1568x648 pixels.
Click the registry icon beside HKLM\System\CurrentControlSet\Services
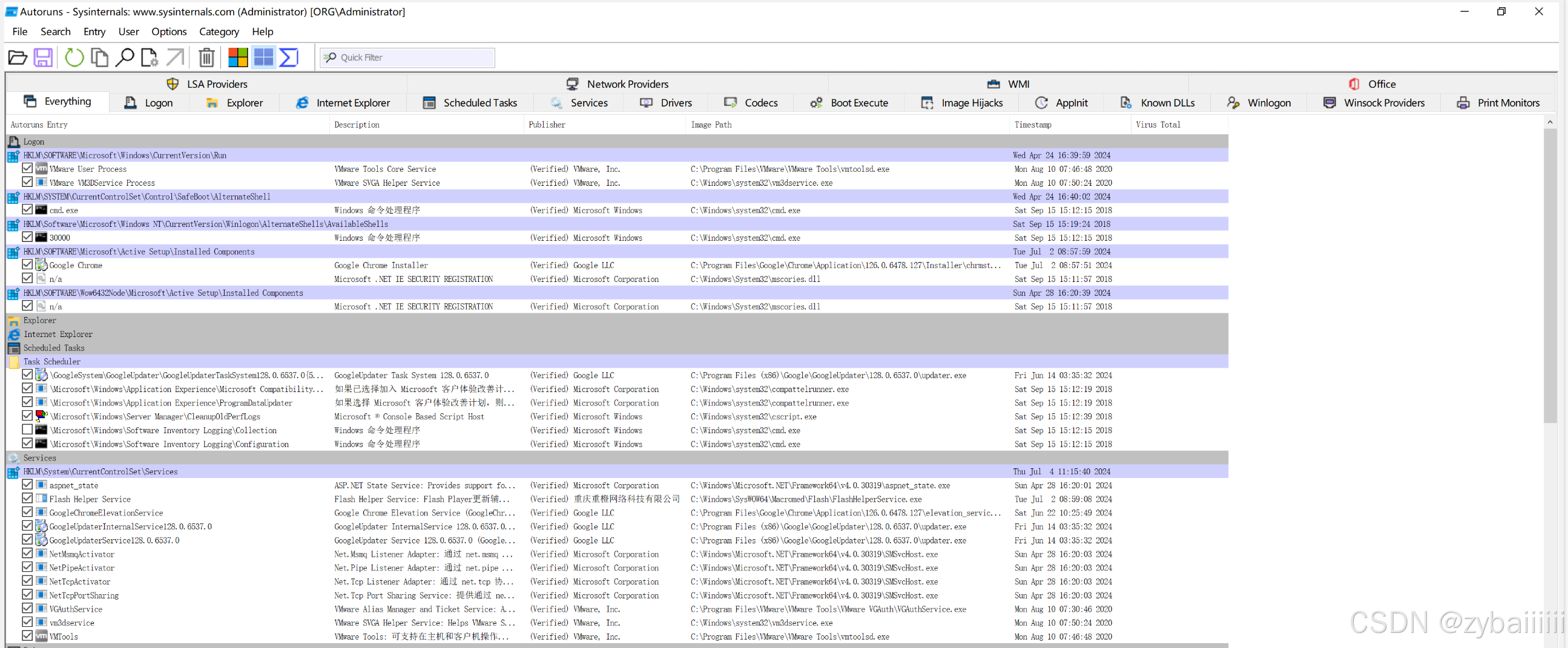13,471
